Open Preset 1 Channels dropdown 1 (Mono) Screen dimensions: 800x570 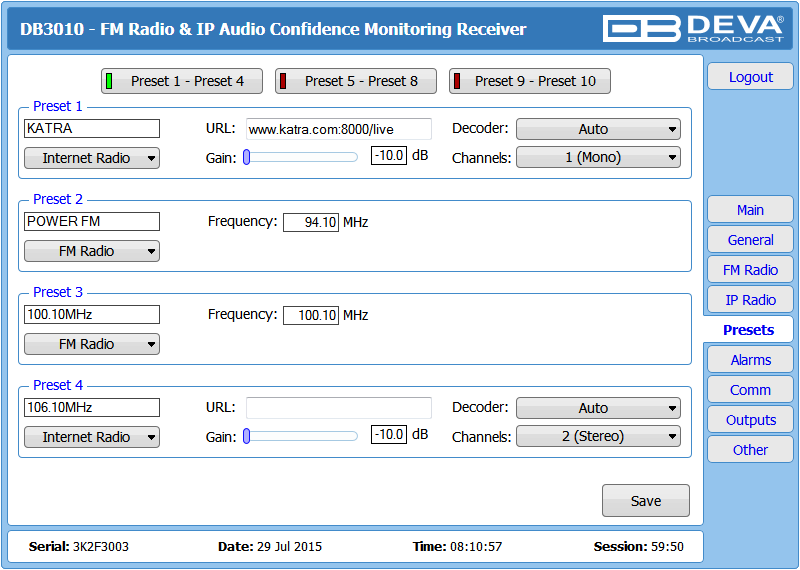(x=598, y=157)
